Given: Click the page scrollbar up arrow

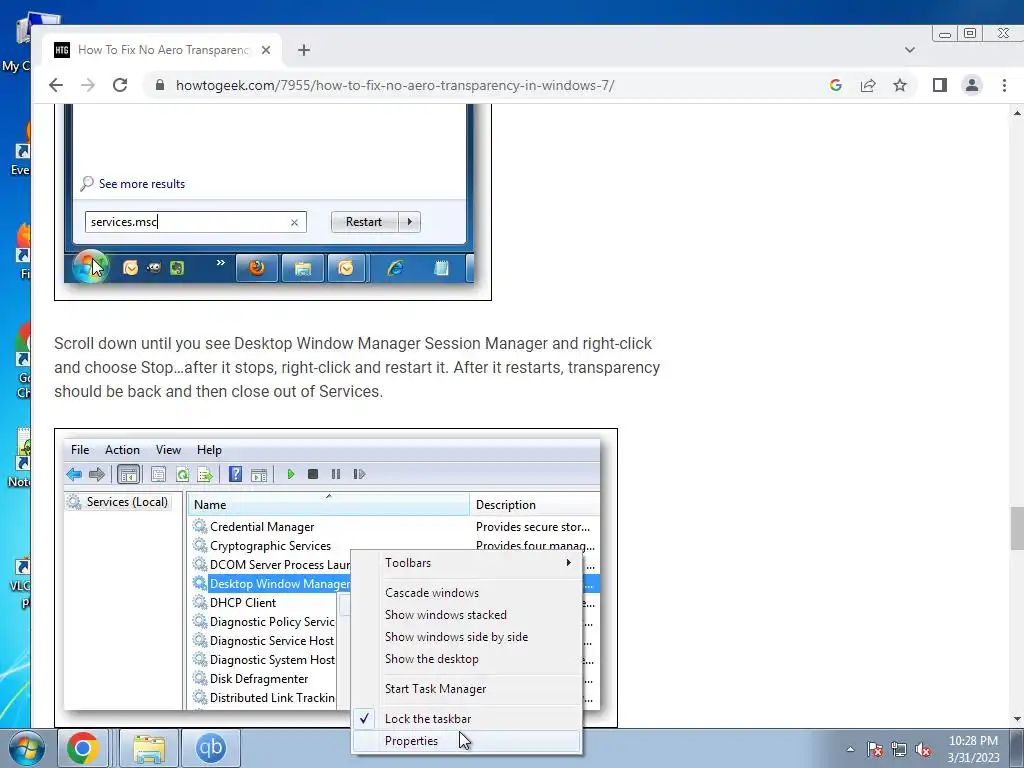Looking at the screenshot, I should pos(1017,113).
